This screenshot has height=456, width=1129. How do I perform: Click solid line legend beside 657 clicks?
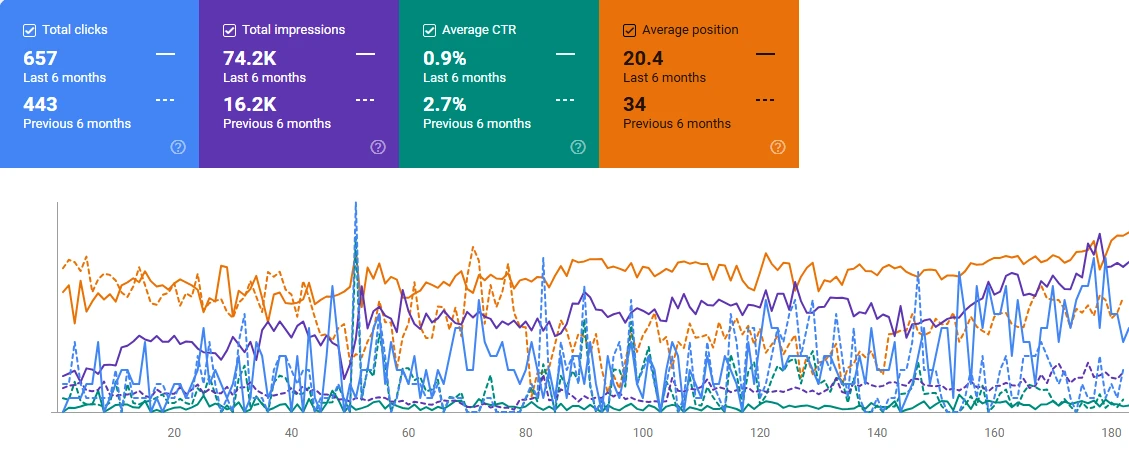pos(165,54)
